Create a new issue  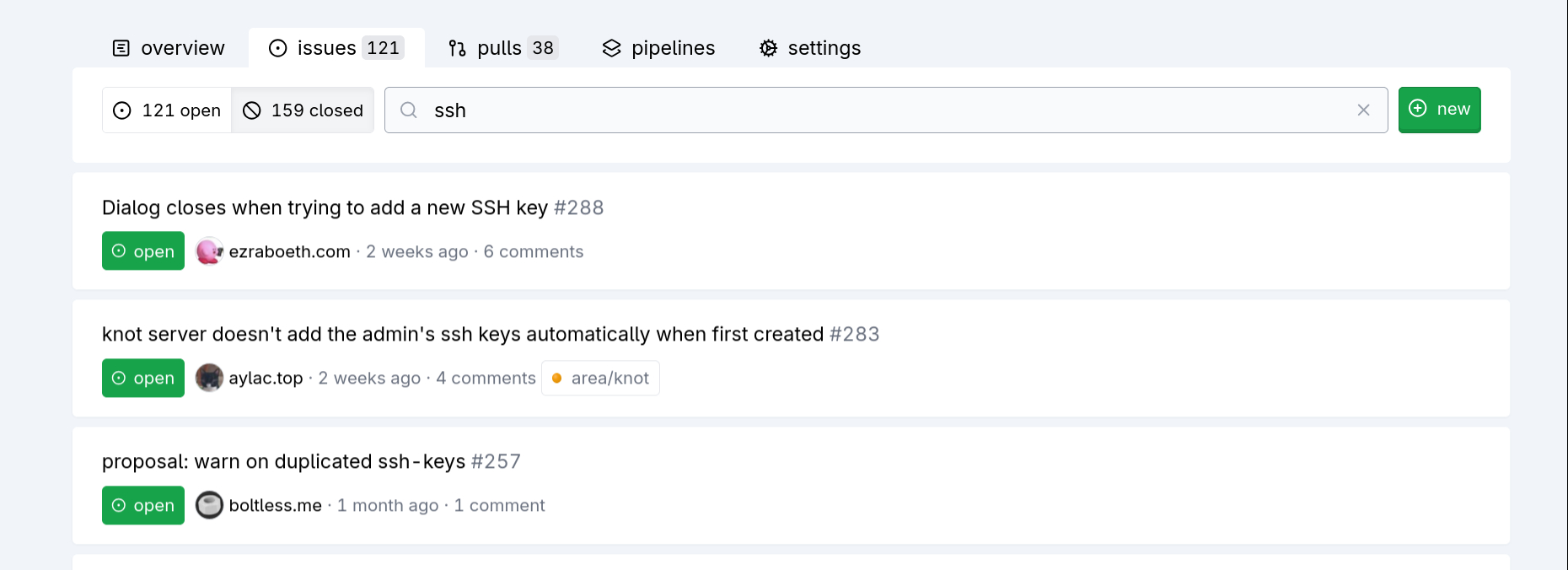point(1439,110)
